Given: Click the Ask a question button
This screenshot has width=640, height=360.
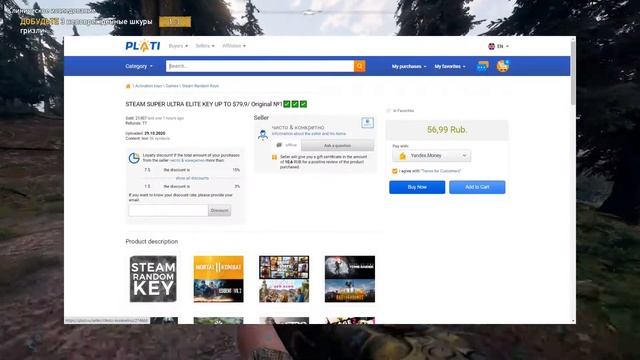Looking at the screenshot, I should pyautogui.click(x=338, y=145).
